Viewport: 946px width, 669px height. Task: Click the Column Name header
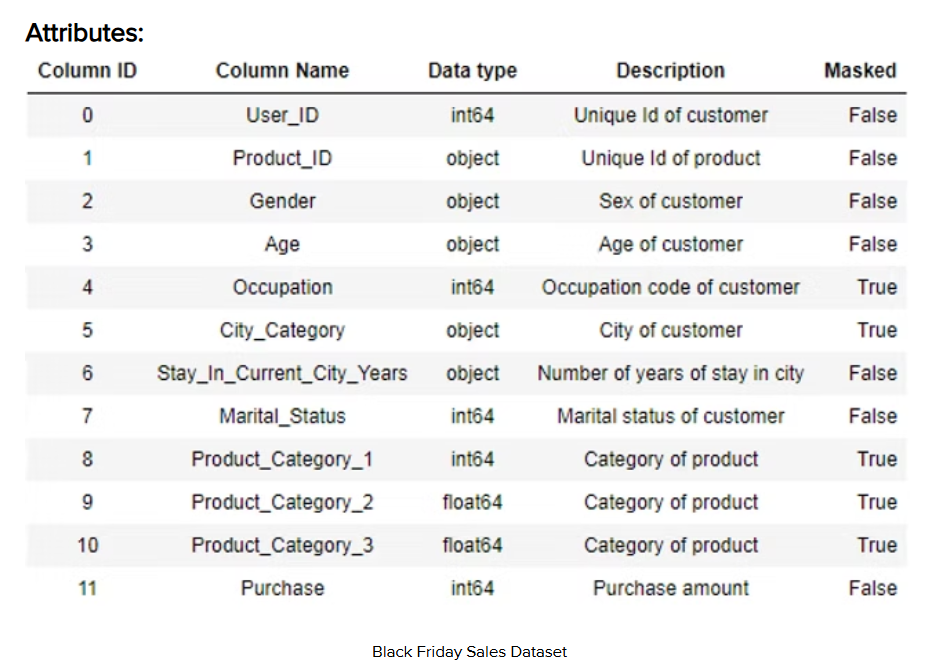click(282, 71)
